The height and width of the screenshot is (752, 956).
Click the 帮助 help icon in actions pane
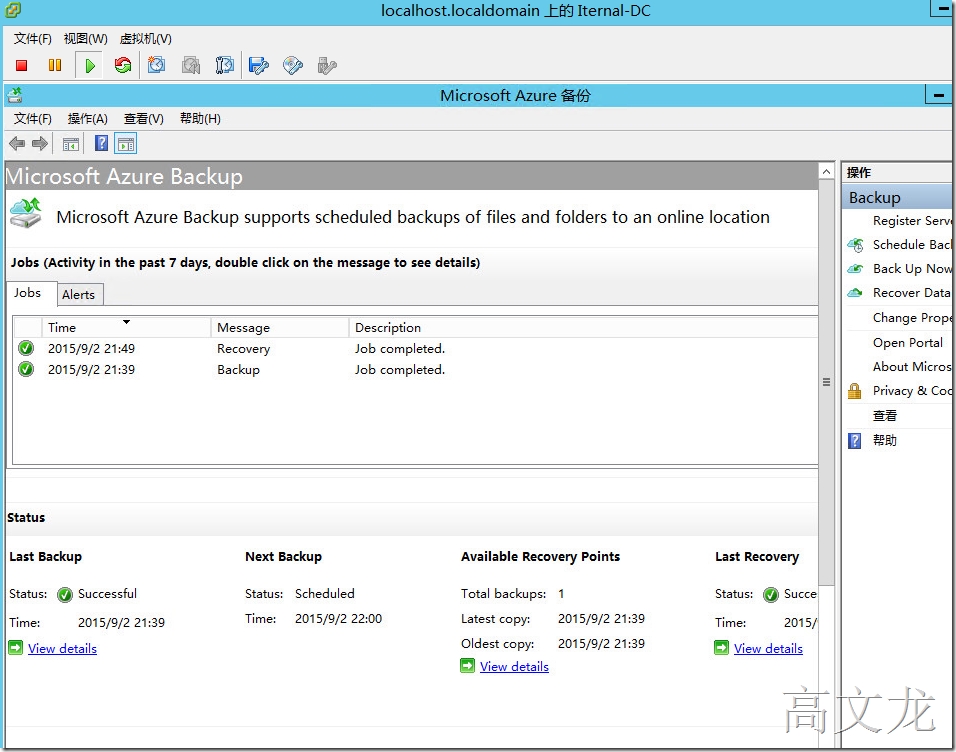855,440
